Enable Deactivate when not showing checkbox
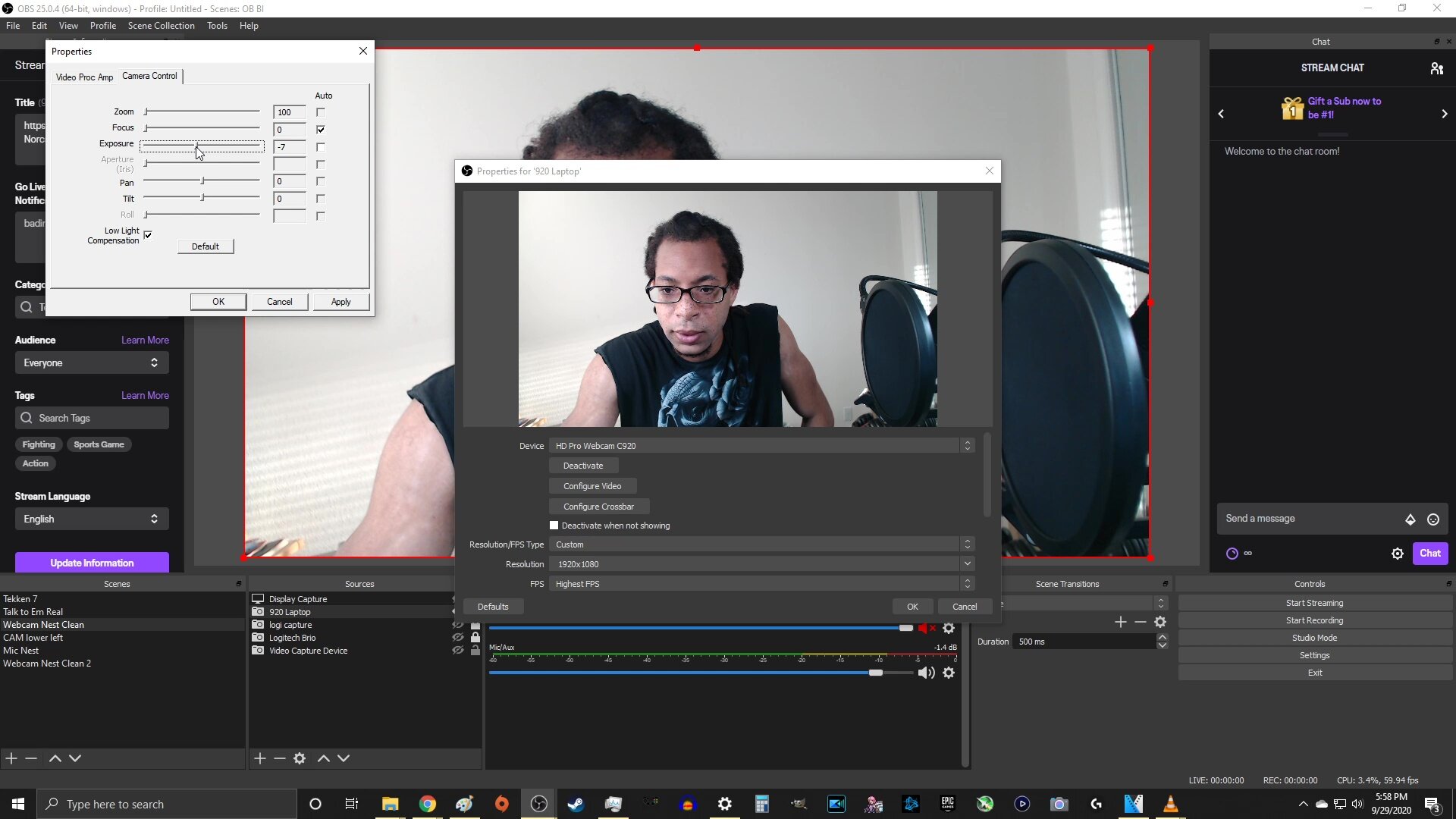1456x819 pixels. (554, 526)
